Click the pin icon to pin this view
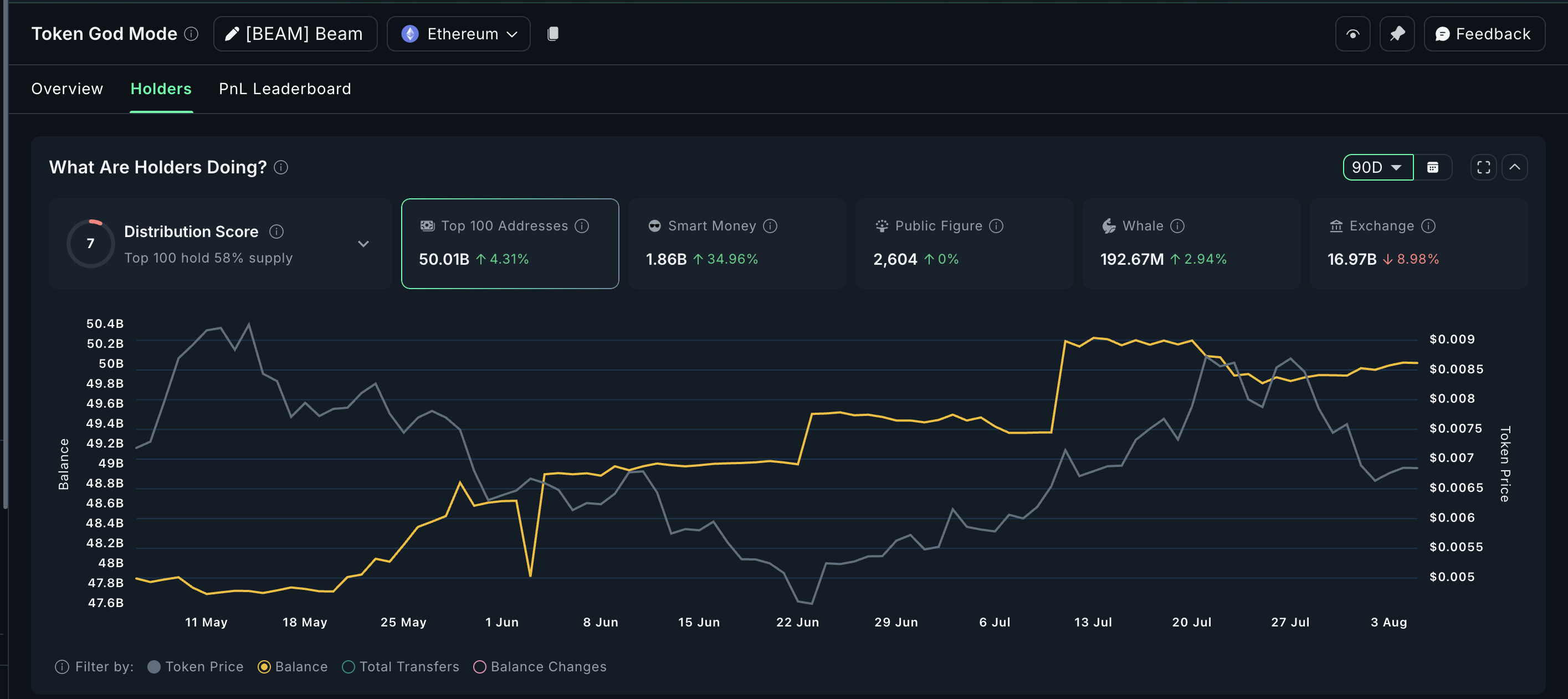This screenshot has height=699, width=1568. click(1397, 33)
